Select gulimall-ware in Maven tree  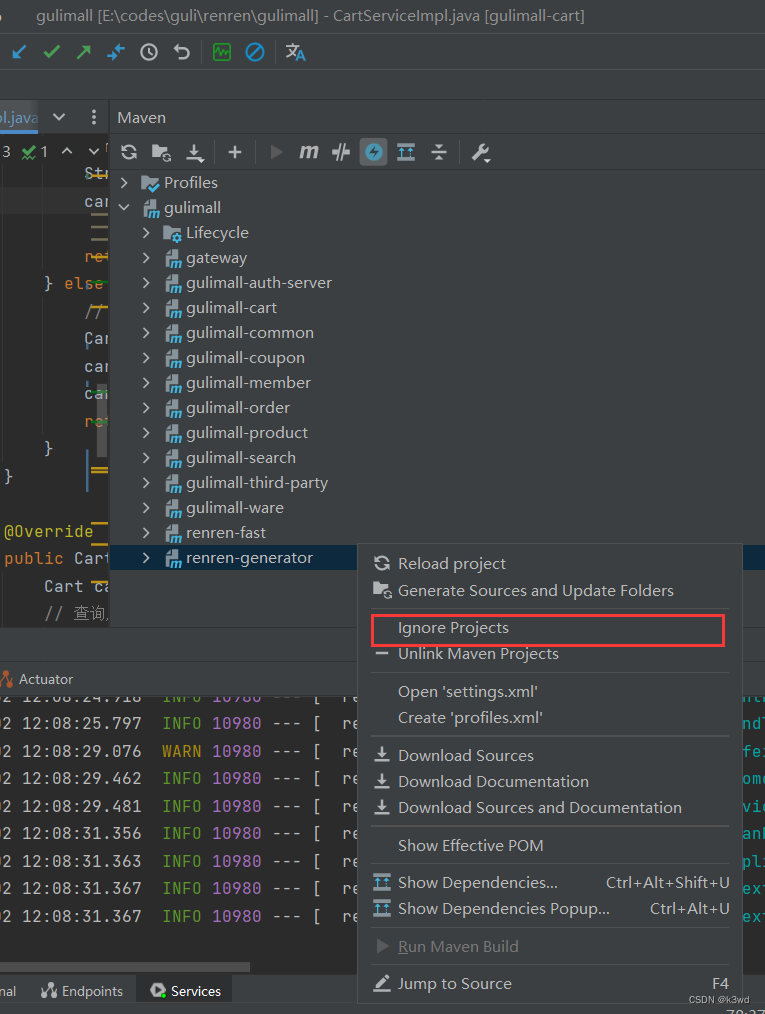[235, 508]
